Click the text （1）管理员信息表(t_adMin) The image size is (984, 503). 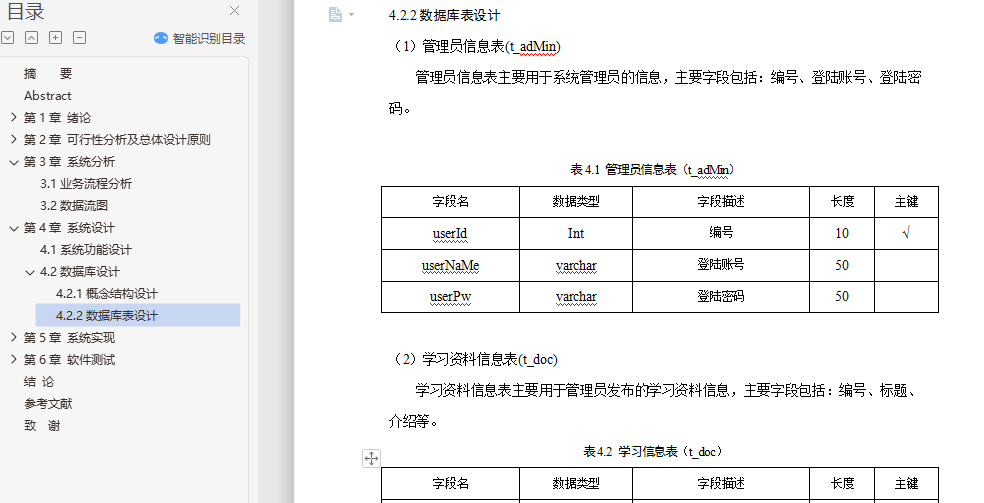pos(474,46)
